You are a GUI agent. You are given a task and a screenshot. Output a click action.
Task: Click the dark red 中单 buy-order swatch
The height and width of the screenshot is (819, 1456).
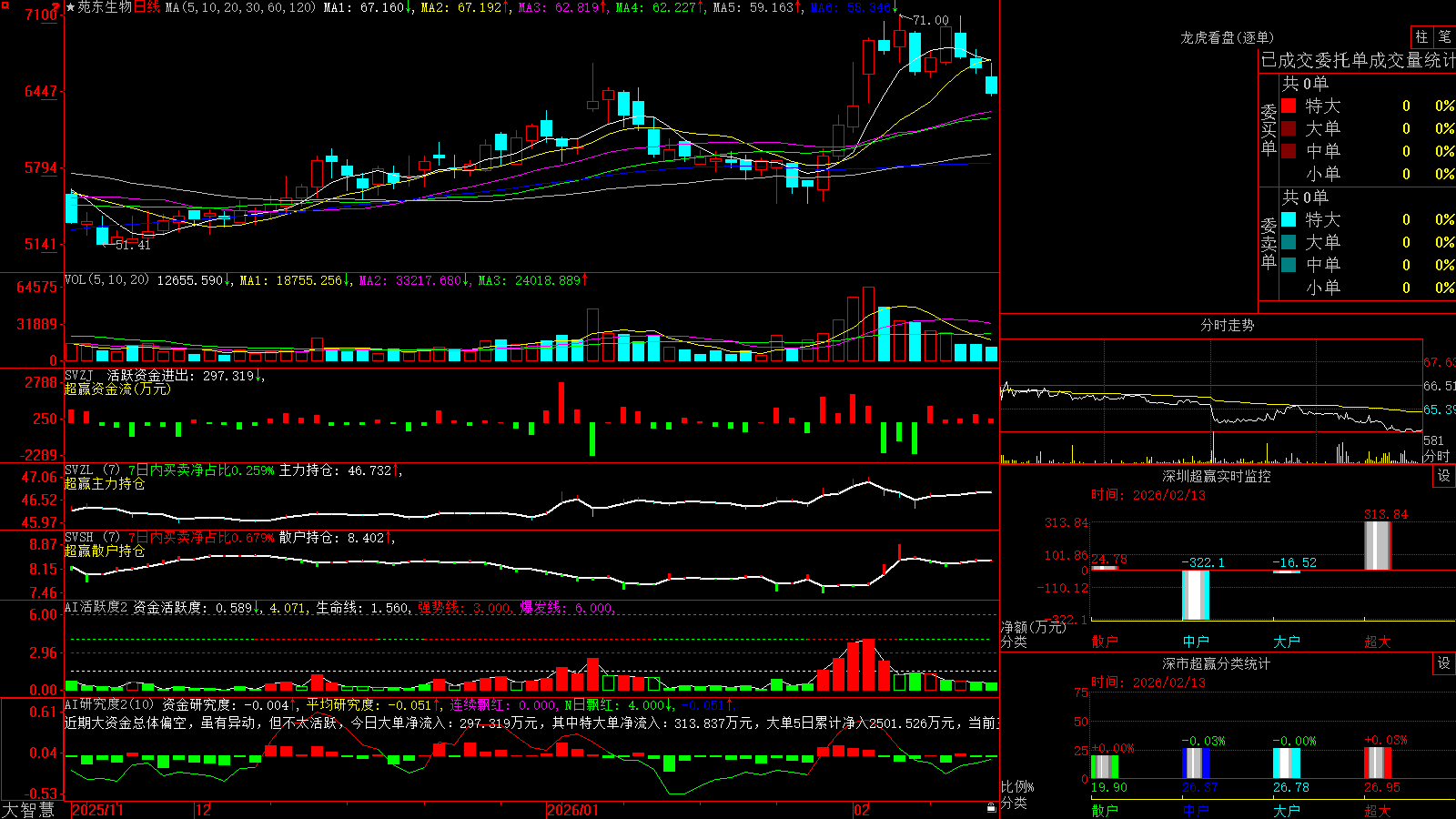pyautogui.click(x=1289, y=151)
